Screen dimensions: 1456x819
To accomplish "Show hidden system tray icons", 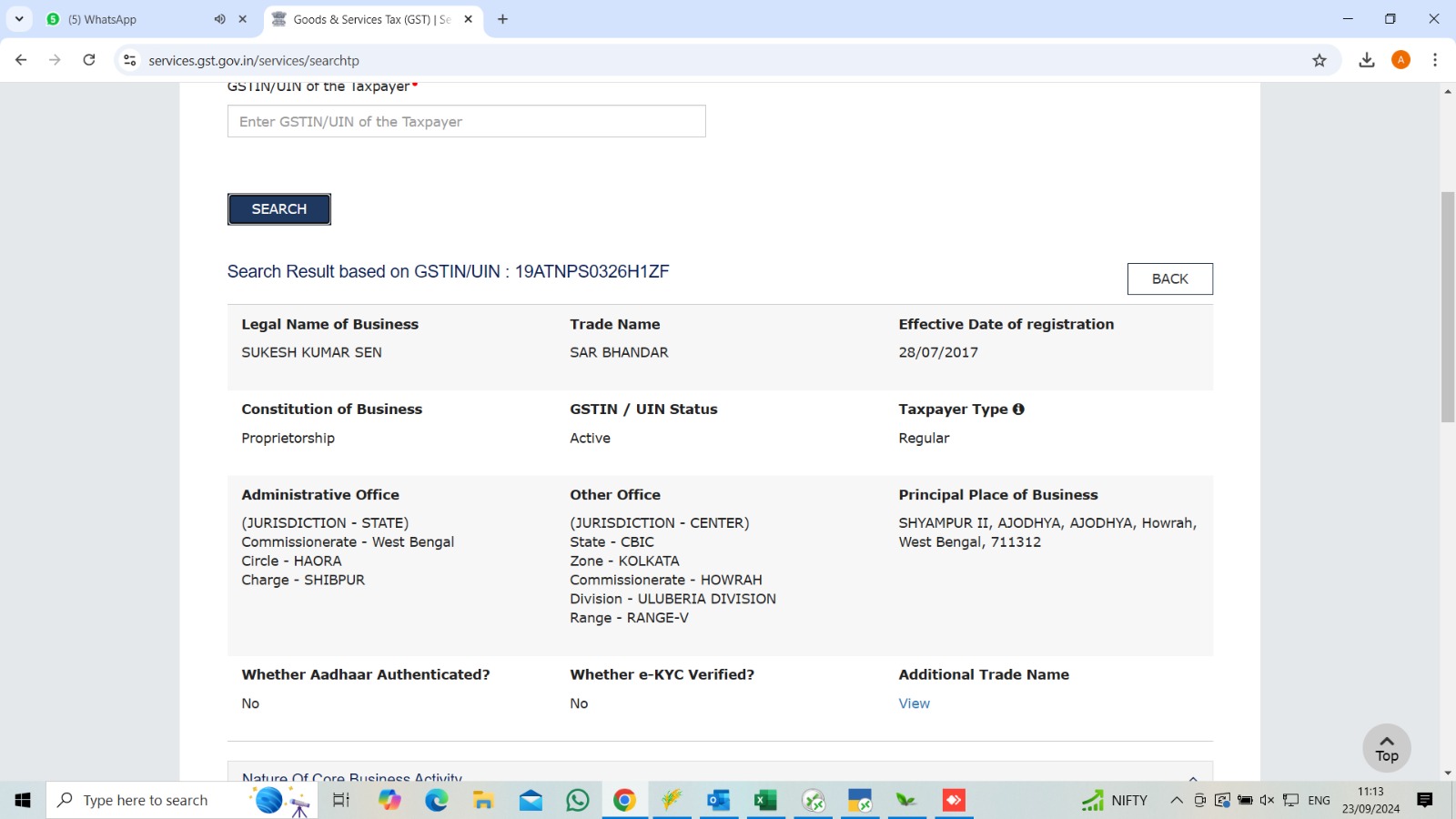I will tap(1177, 800).
